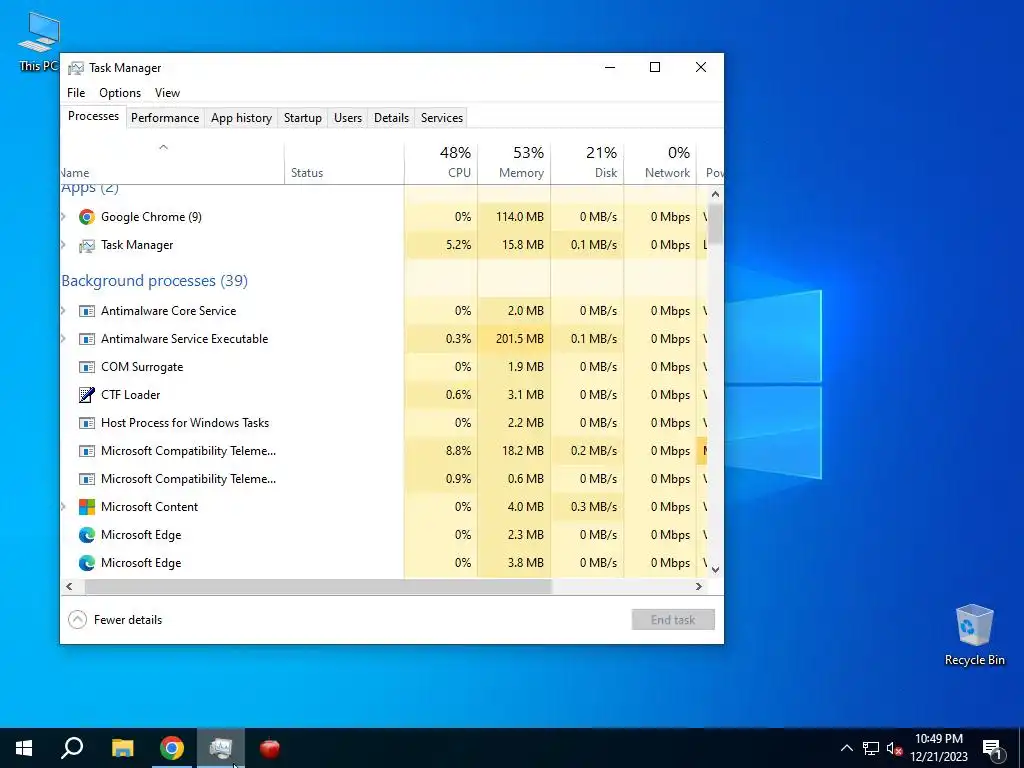The height and width of the screenshot is (768, 1024).
Task: Open the Windows Start menu
Action: pos(24,748)
